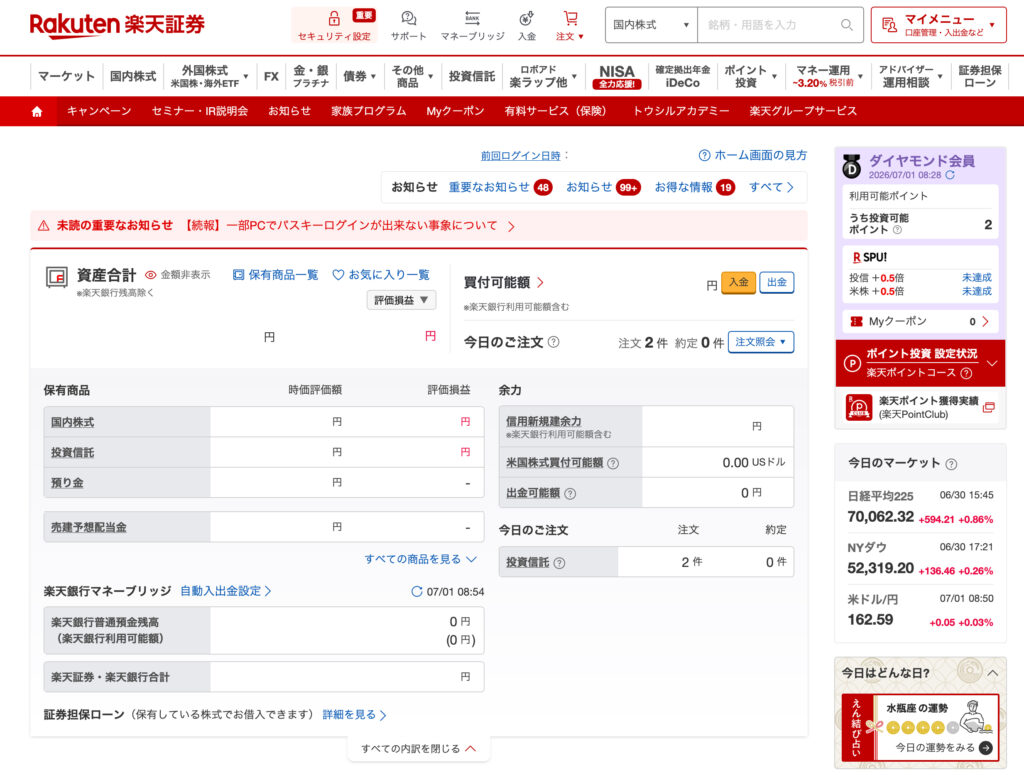
Task: Click help icon beside ホーム画面の見方
Action: pyautogui.click(x=704, y=155)
